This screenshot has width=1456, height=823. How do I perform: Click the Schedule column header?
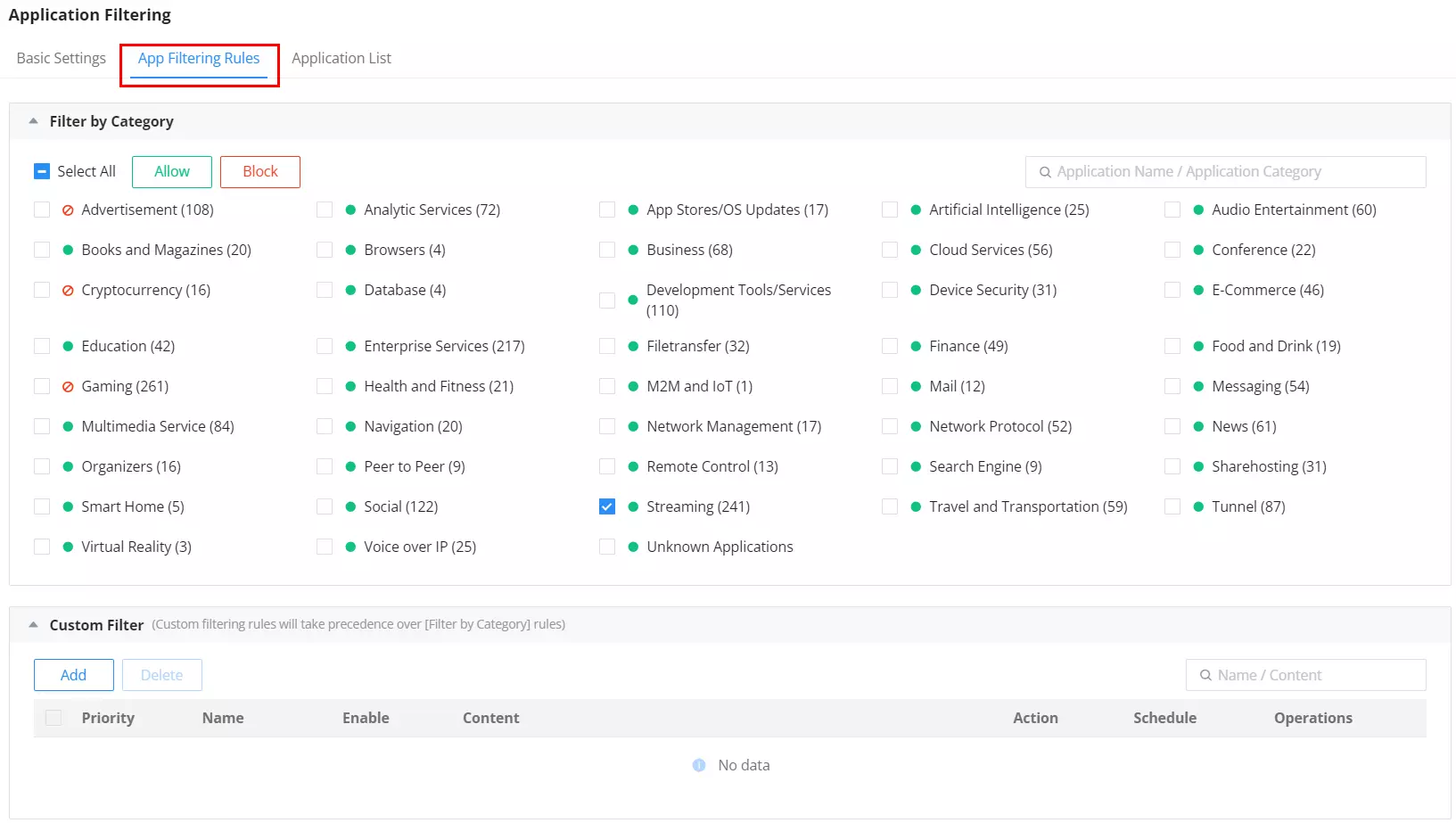(x=1164, y=718)
